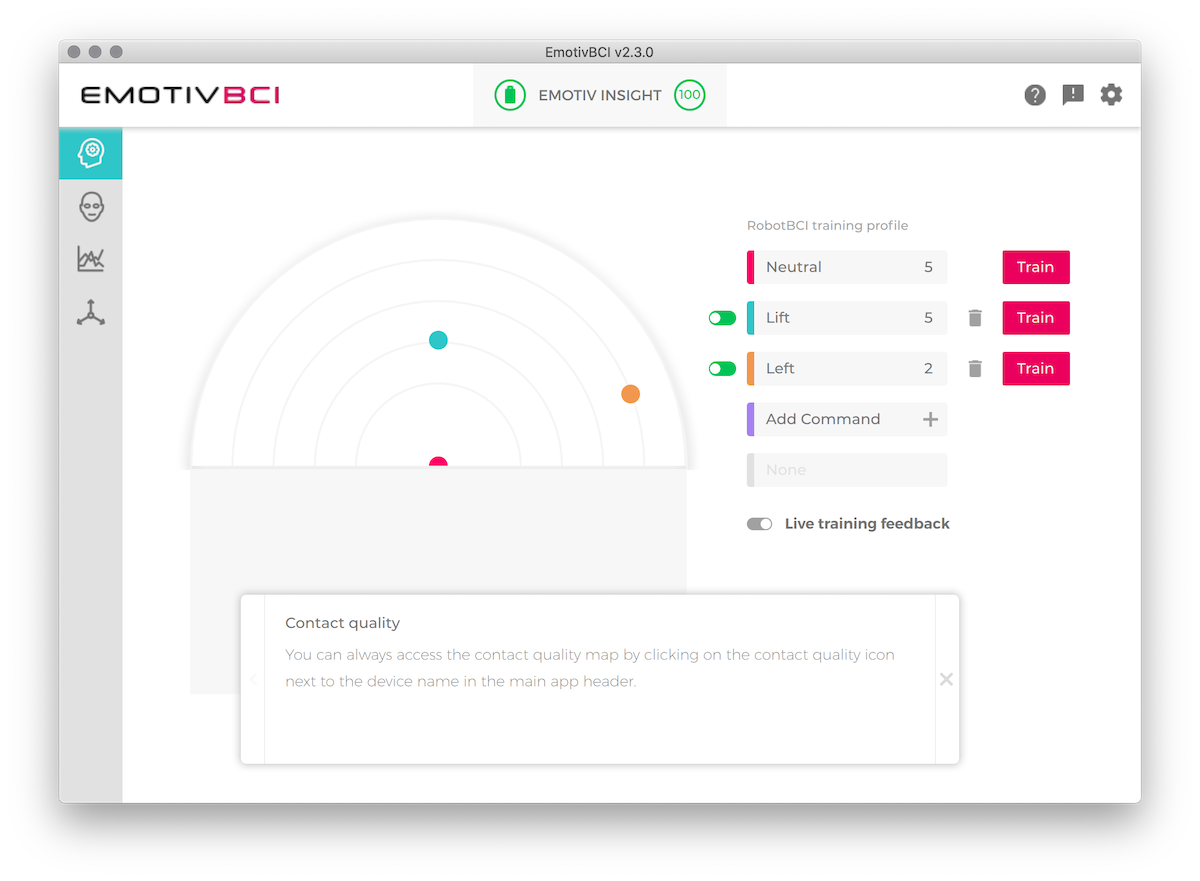Viewport: 1200px width, 881px height.
Task: Select the Lift command row
Action: 847,318
